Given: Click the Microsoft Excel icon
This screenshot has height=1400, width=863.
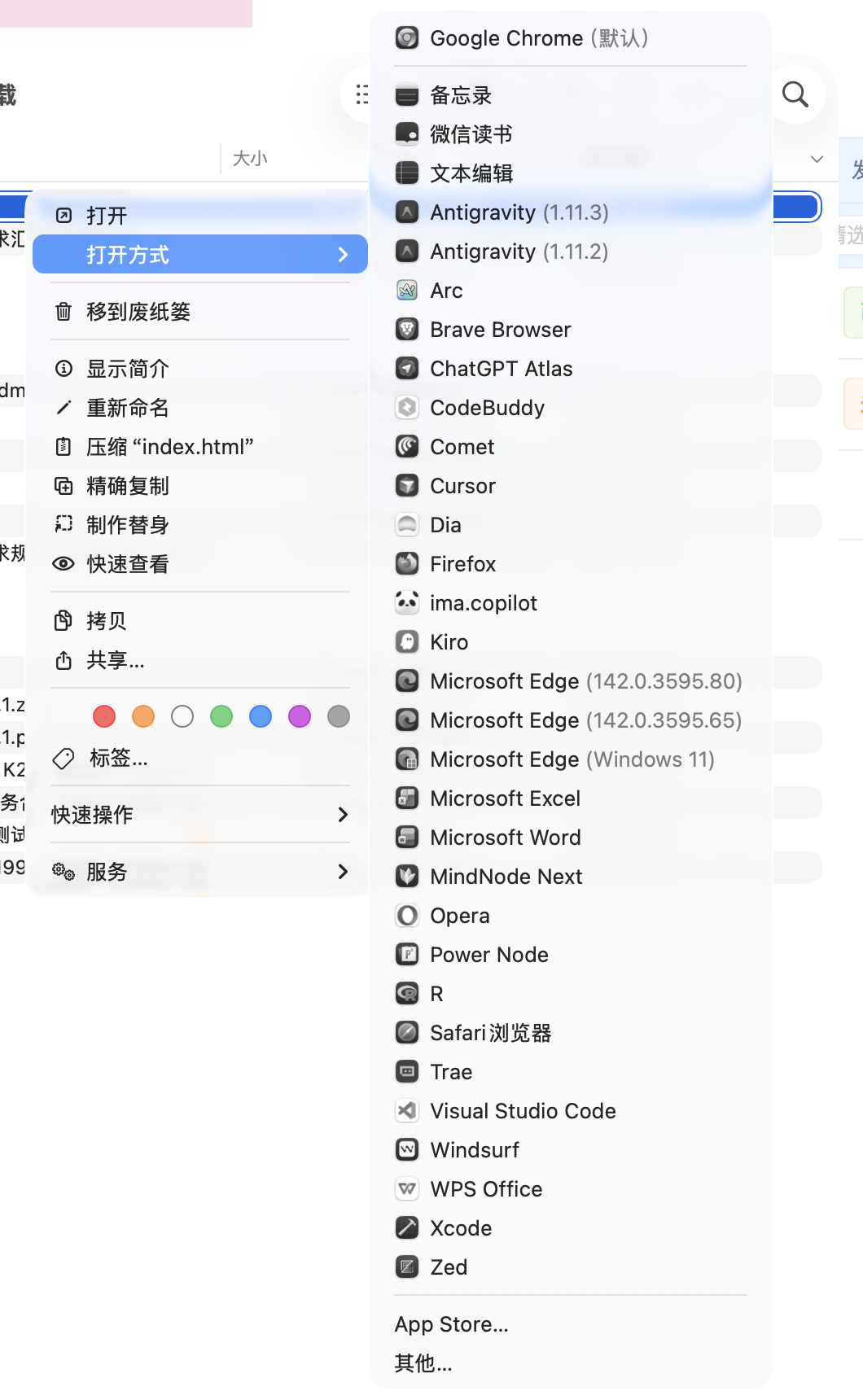Looking at the screenshot, I should 407,798.
